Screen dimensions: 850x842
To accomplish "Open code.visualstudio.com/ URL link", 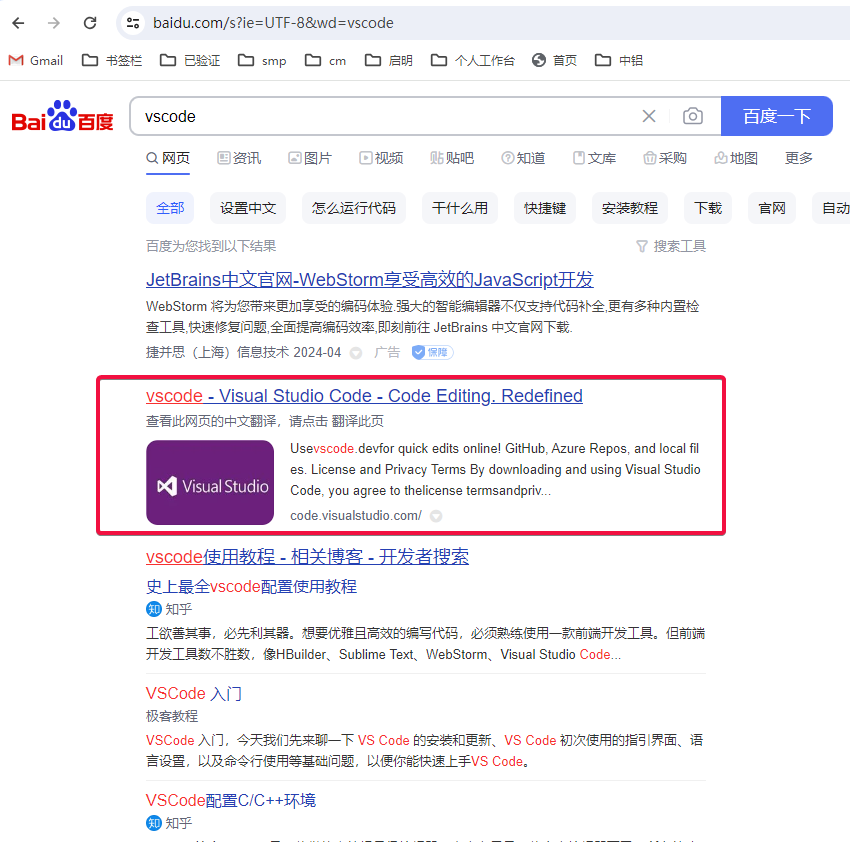I will pyautogui.click(x=356, y=516).
